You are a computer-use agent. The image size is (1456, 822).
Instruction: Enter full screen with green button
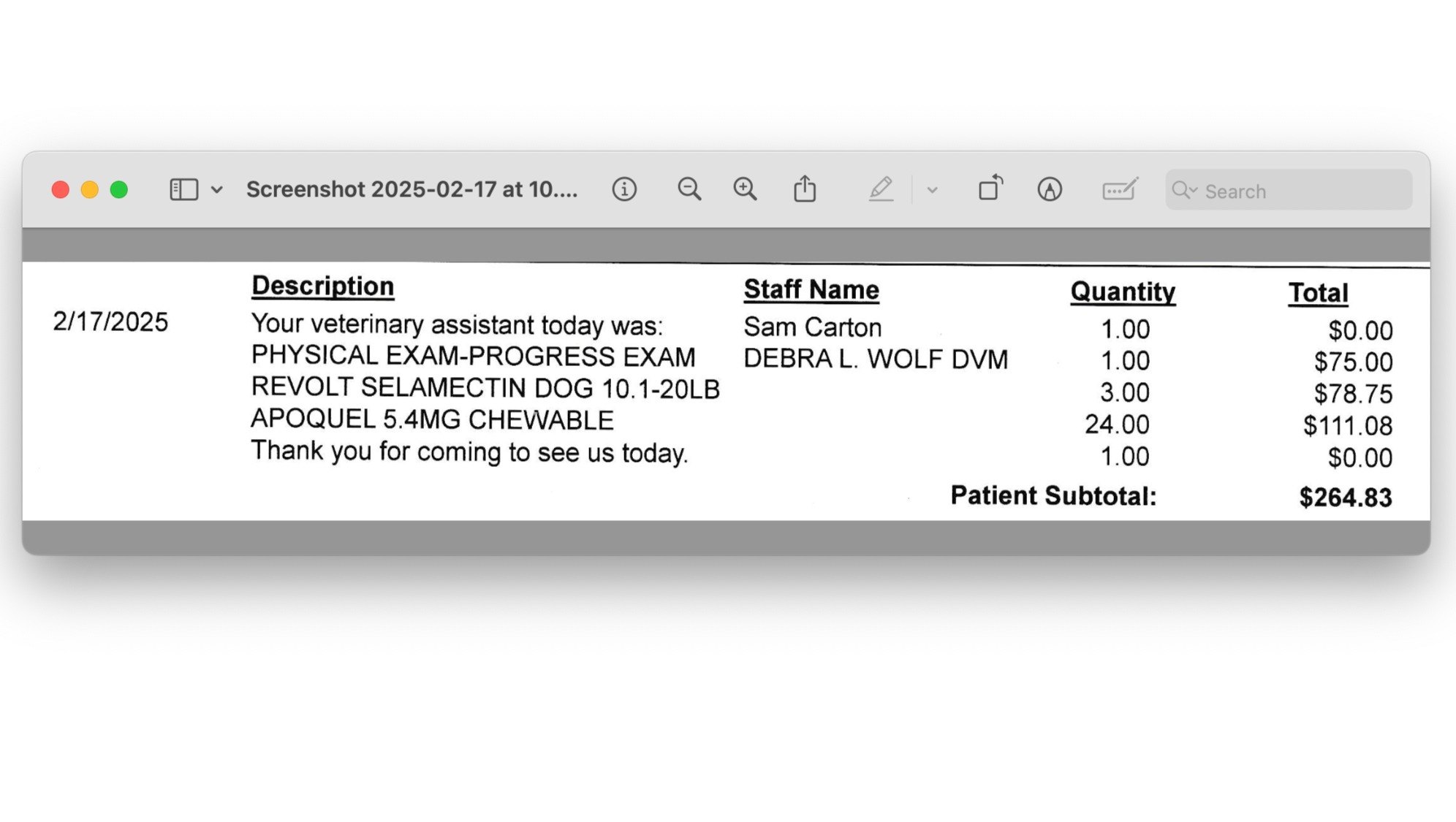pos(119,190)
